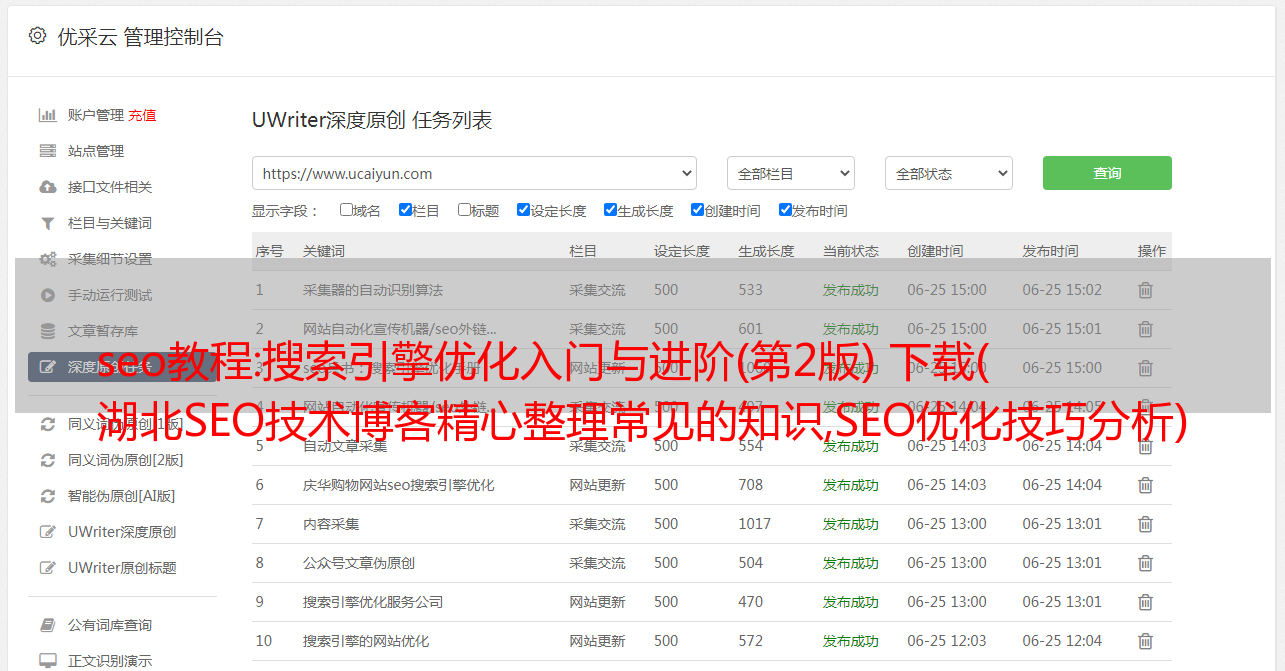
Task: Click the 操作 column header
Action: 1152,251
